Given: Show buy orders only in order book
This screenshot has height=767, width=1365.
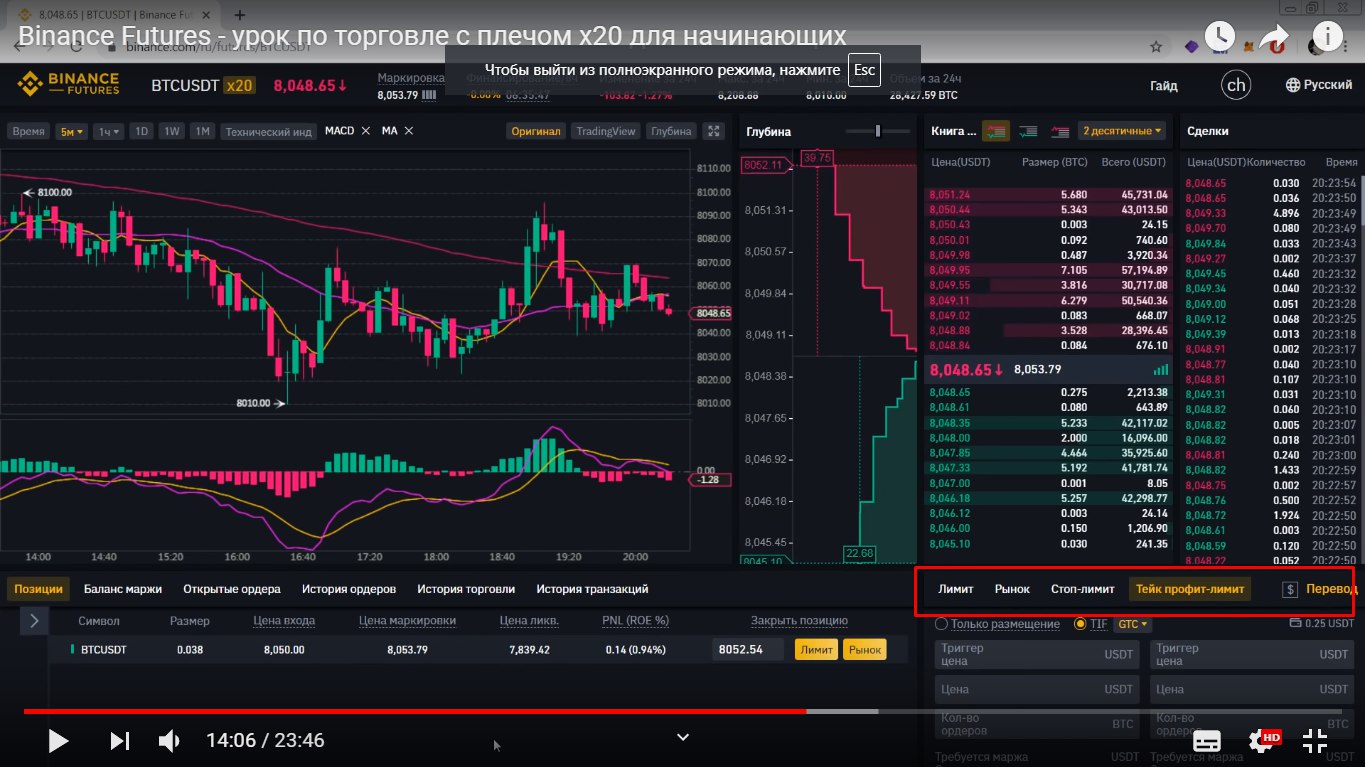Looking at the screenshot, I should (x=1027, y=131).
